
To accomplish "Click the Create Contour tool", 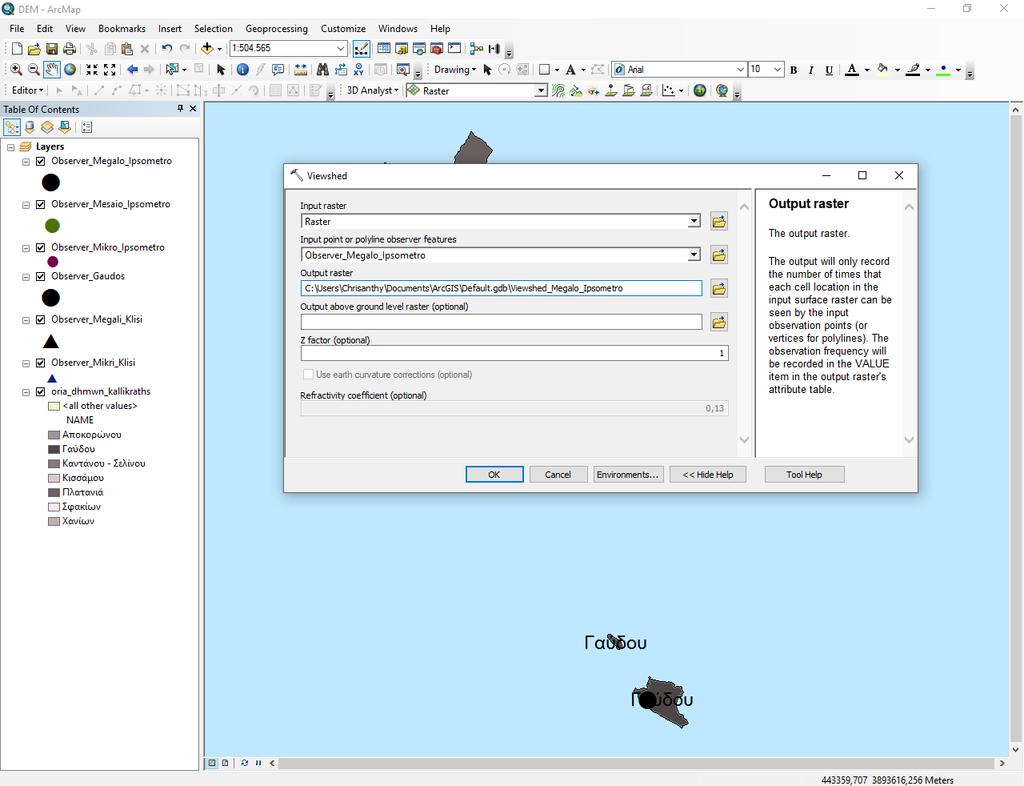I will tap(558, 91).
